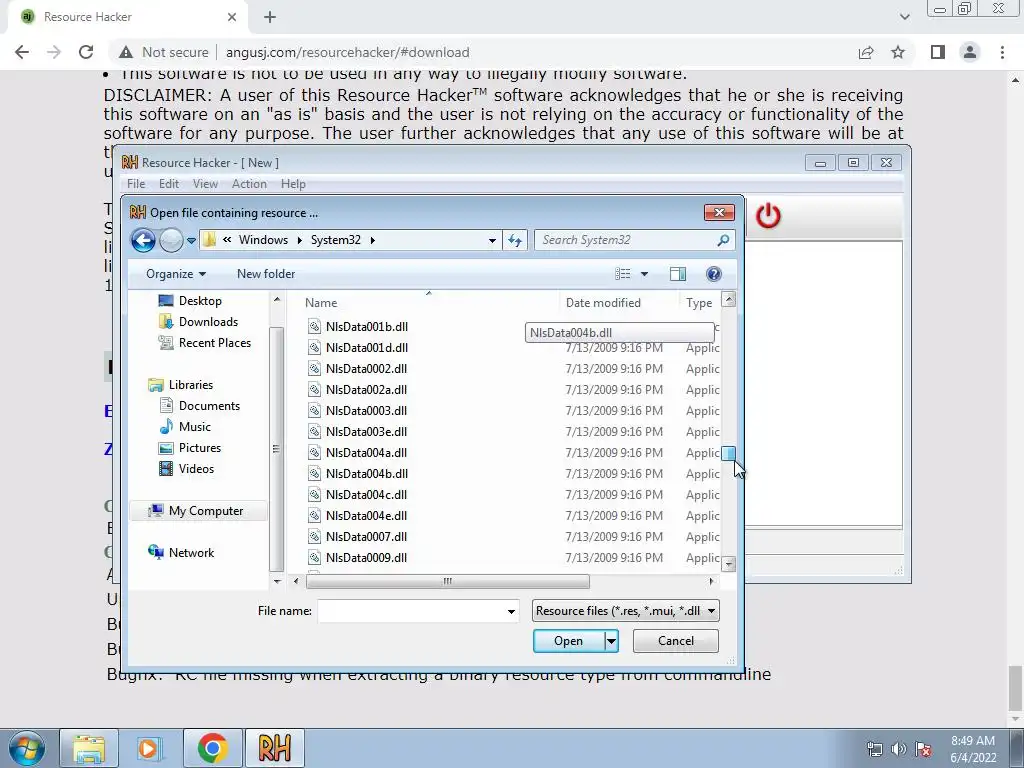Open recent locations dropdown beside the navigation arrows

point(191,240)
